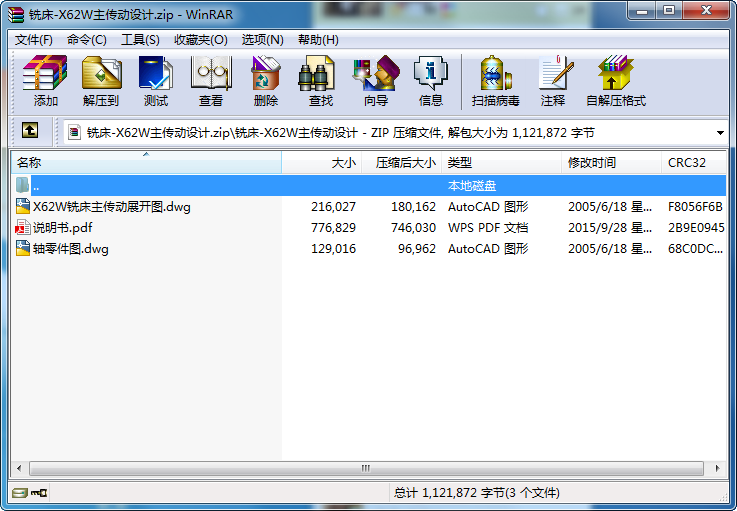Click horizontal scrollbar left arrow
The width and height of the screenshot is (737, 511).
pos(19,468)
